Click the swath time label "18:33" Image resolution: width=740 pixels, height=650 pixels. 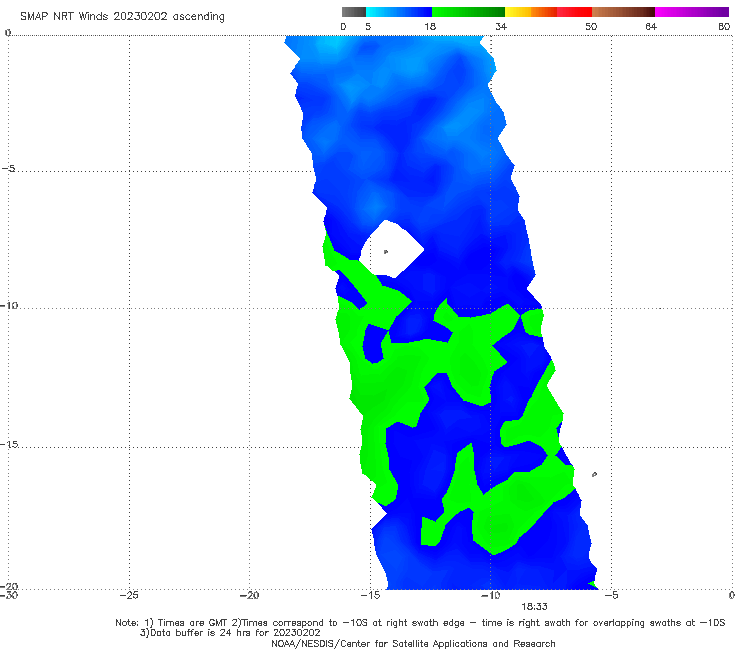click(534, 607)
